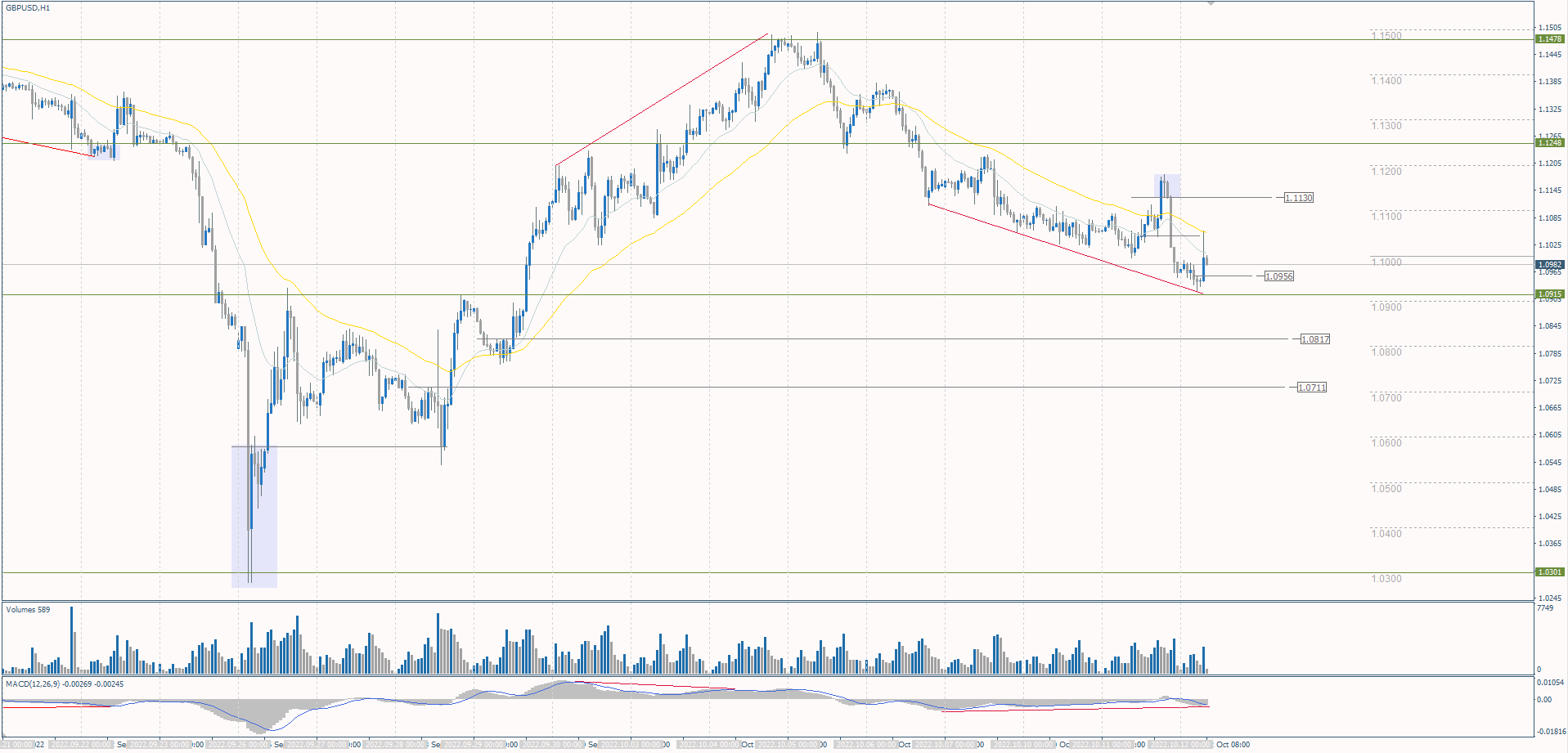
Task: Select the 1.0956 price level tag
Action: point(1279,276)
